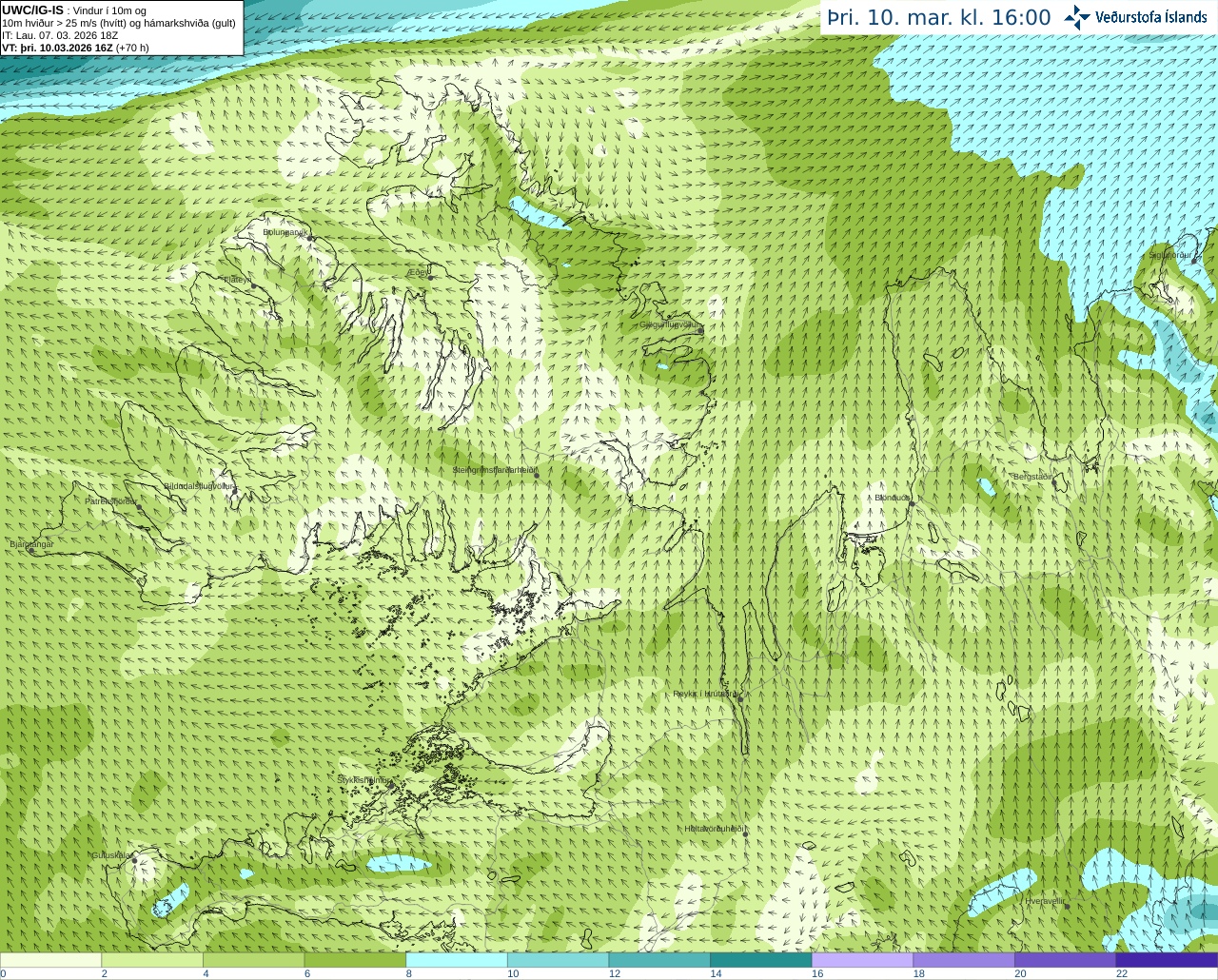The image size is (1218, 980).
Task: Click the Bjargtangar station label
Action: click(31, 544)
